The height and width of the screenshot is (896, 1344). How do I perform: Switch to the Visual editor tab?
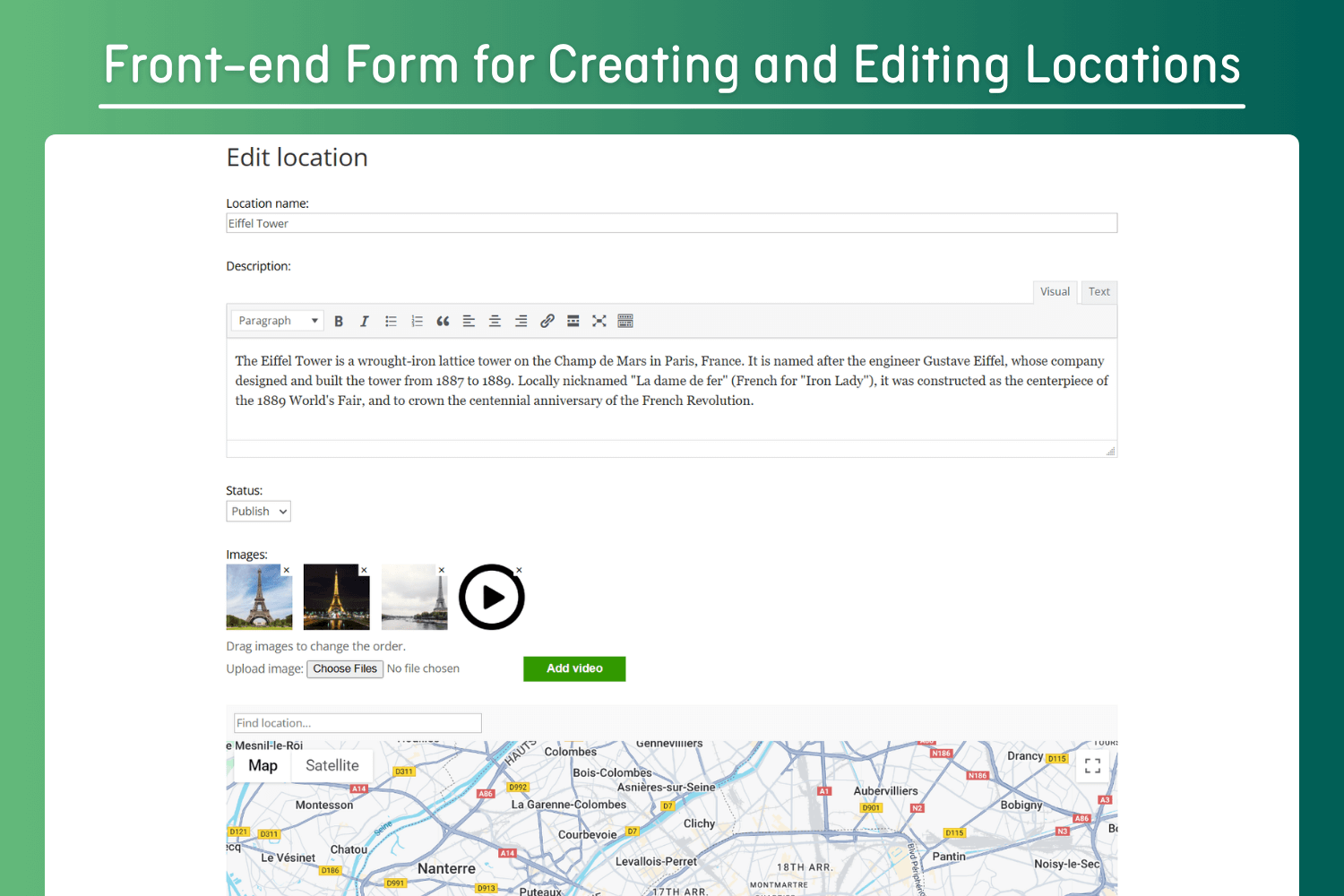[x=1055, y=292]
